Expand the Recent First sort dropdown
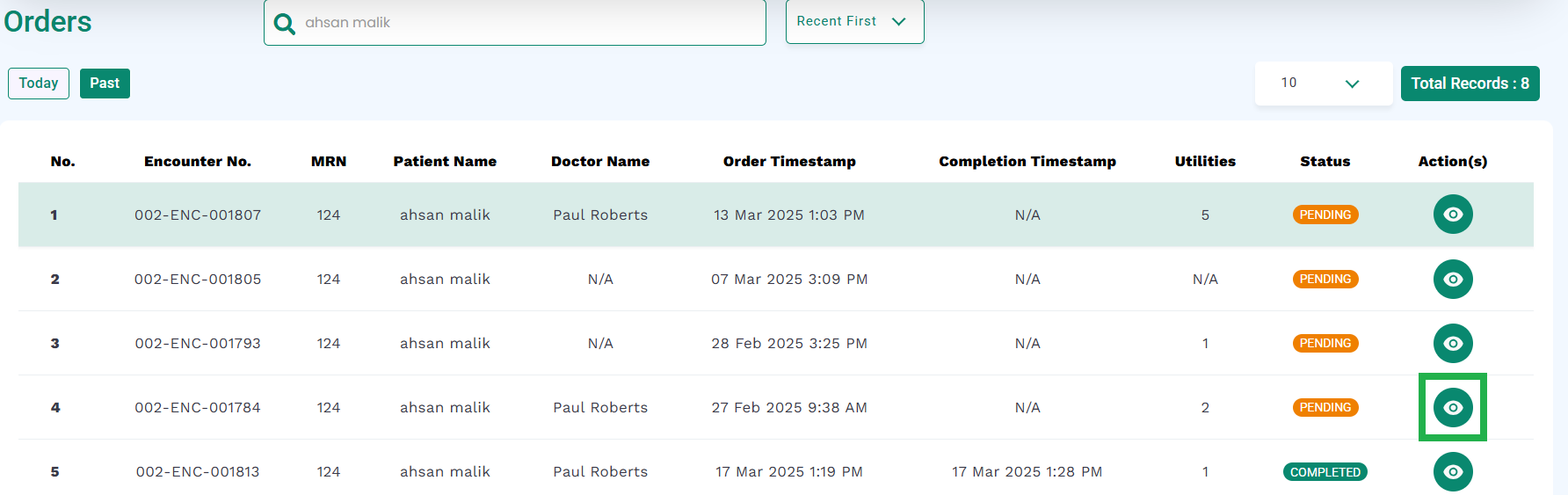The height and width of the screenshot is (495, 1568). pyautogui.click(x=854, y=21)
